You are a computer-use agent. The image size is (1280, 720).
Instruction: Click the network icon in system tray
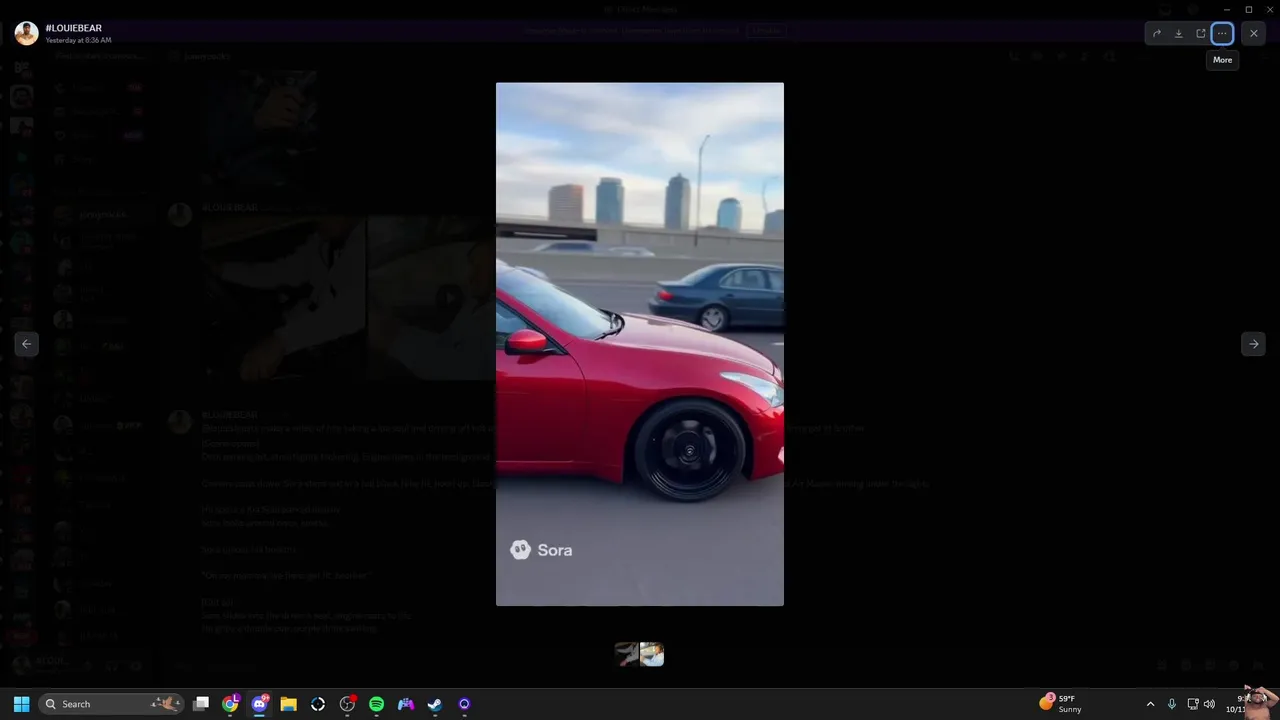point(1192,704)
